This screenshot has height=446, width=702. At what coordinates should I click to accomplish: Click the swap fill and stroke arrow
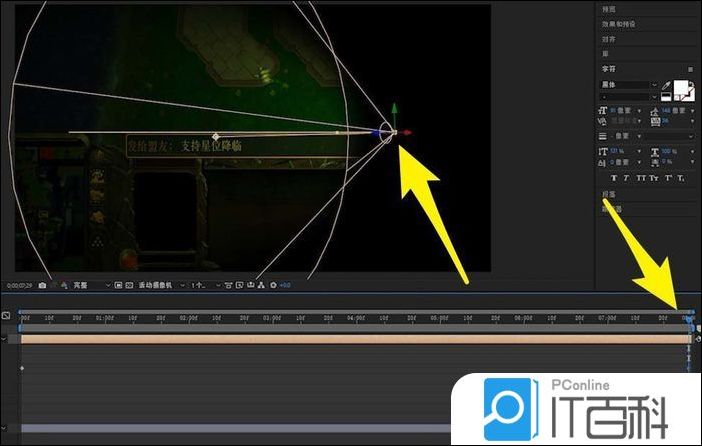692,84
